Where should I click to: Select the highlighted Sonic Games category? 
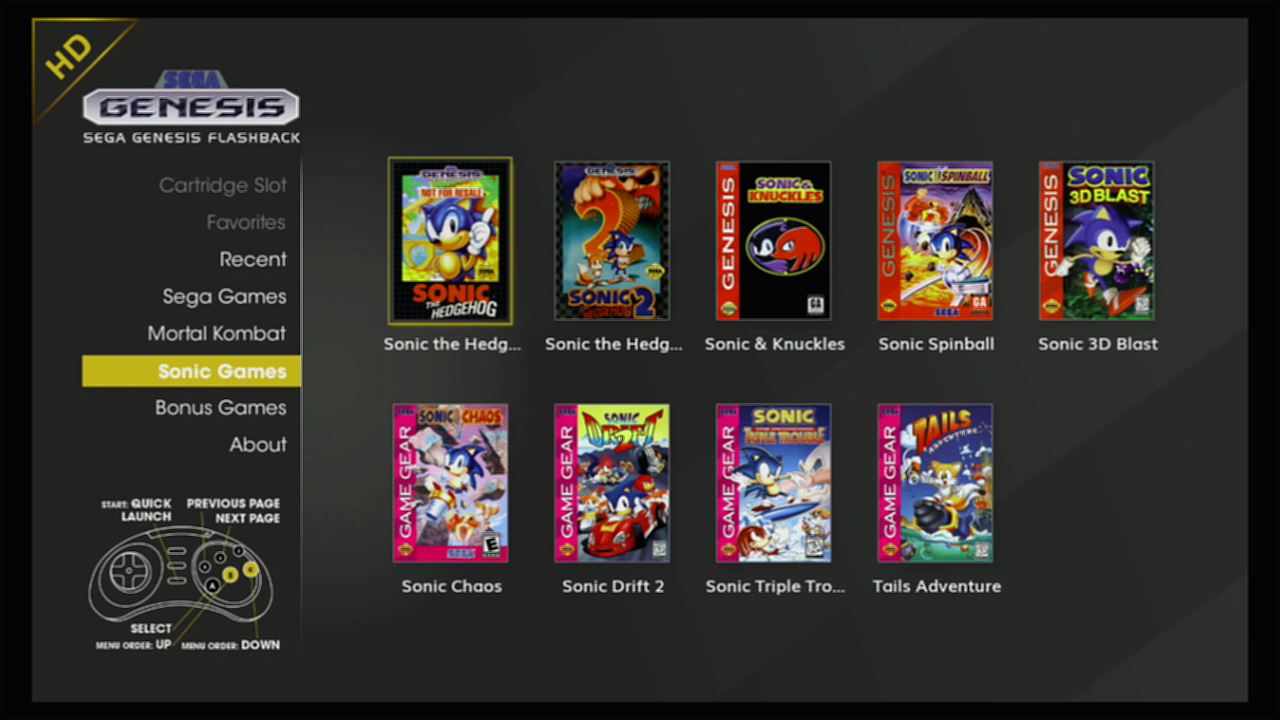click(x=191, y=371)
